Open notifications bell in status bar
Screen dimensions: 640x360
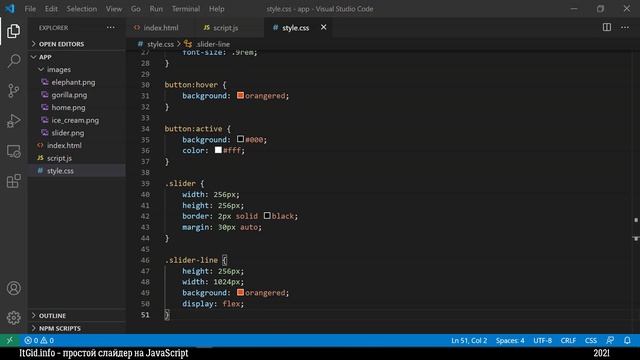click(x=627, y=340)
